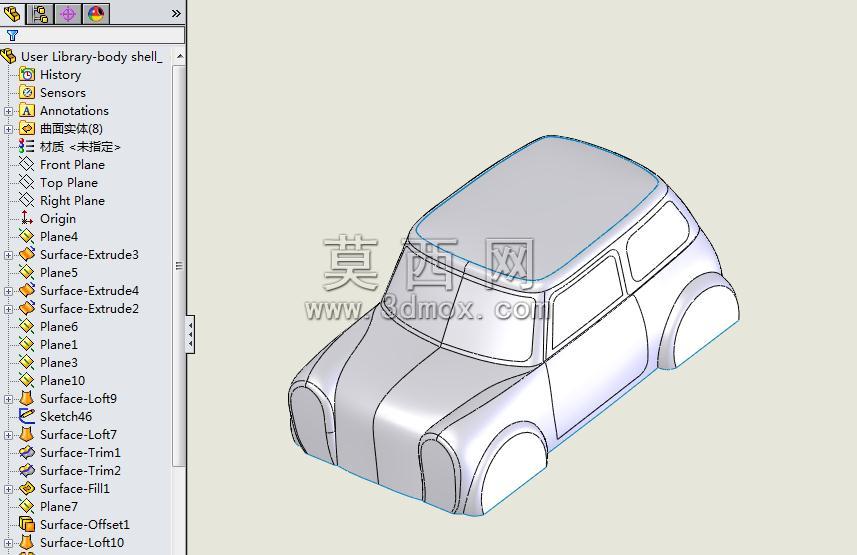
Task: Show more panel tabs via double chevron
Action: pos(176,13)
